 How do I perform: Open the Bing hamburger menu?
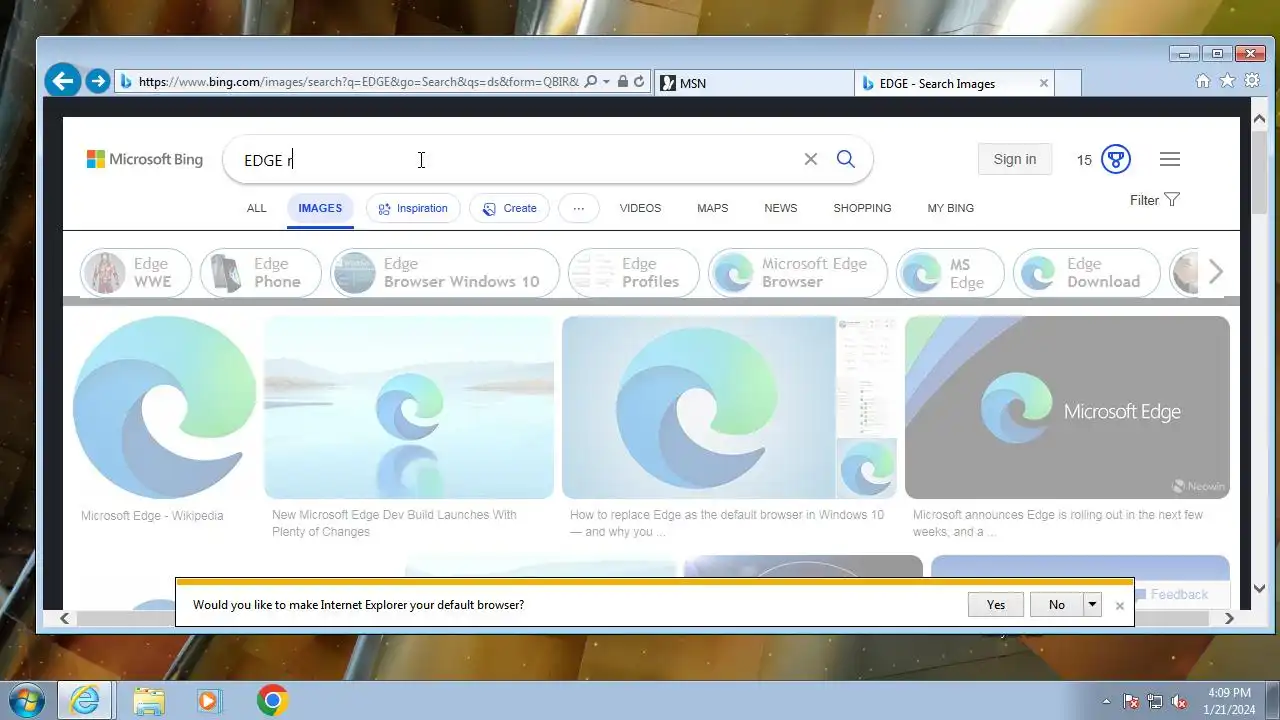coord(1170,159)
